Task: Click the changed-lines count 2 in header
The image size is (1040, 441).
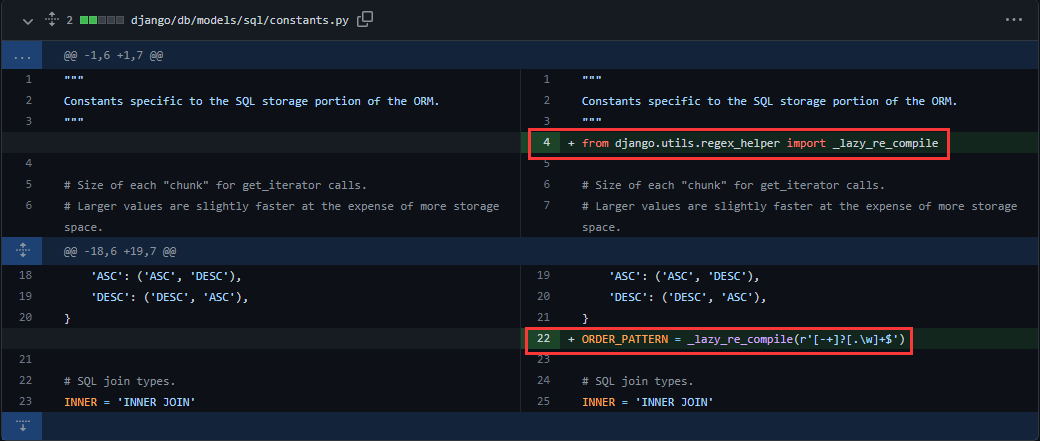Action: tap(69, 19)
